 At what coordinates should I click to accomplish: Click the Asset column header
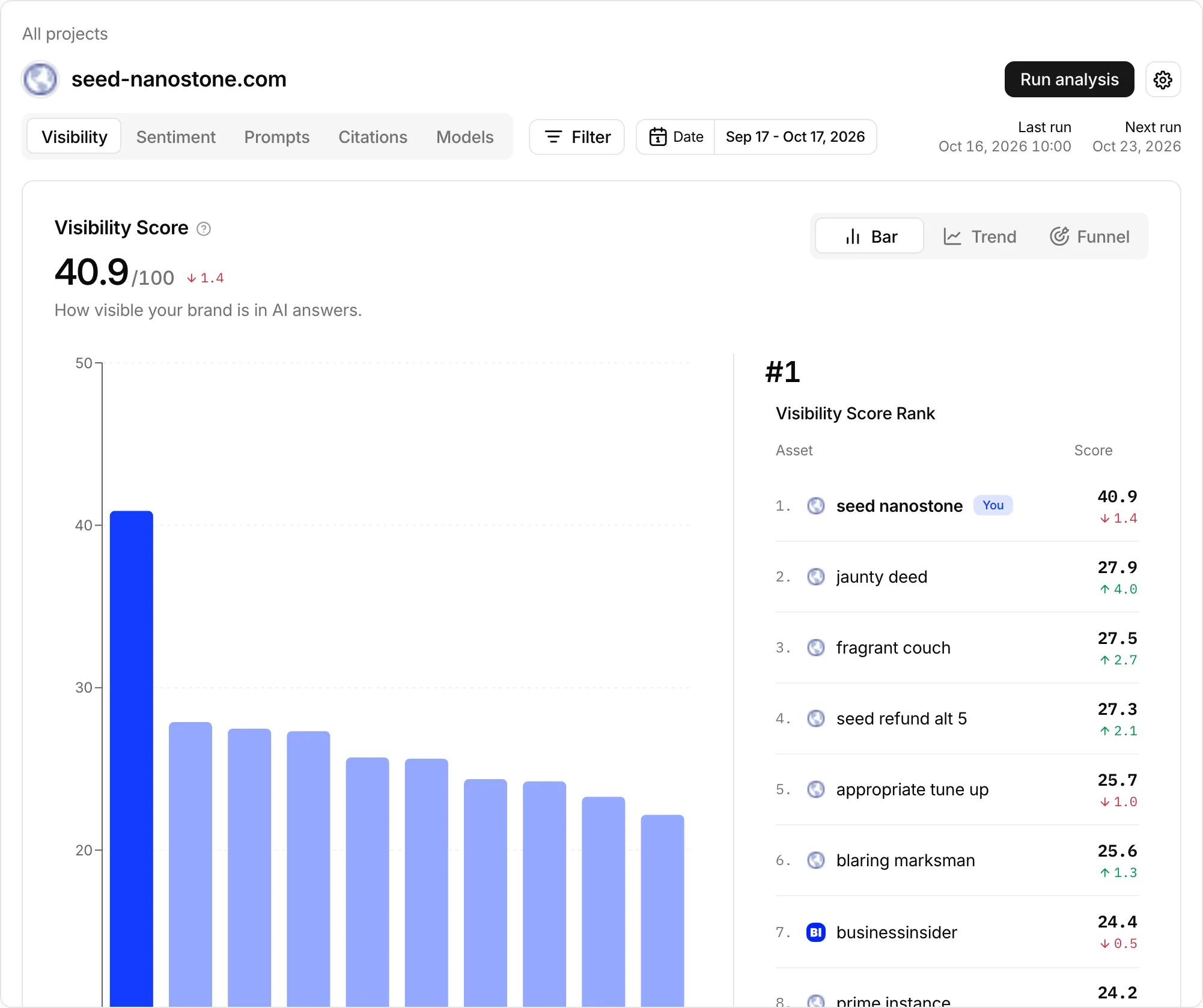pos(794,450)
